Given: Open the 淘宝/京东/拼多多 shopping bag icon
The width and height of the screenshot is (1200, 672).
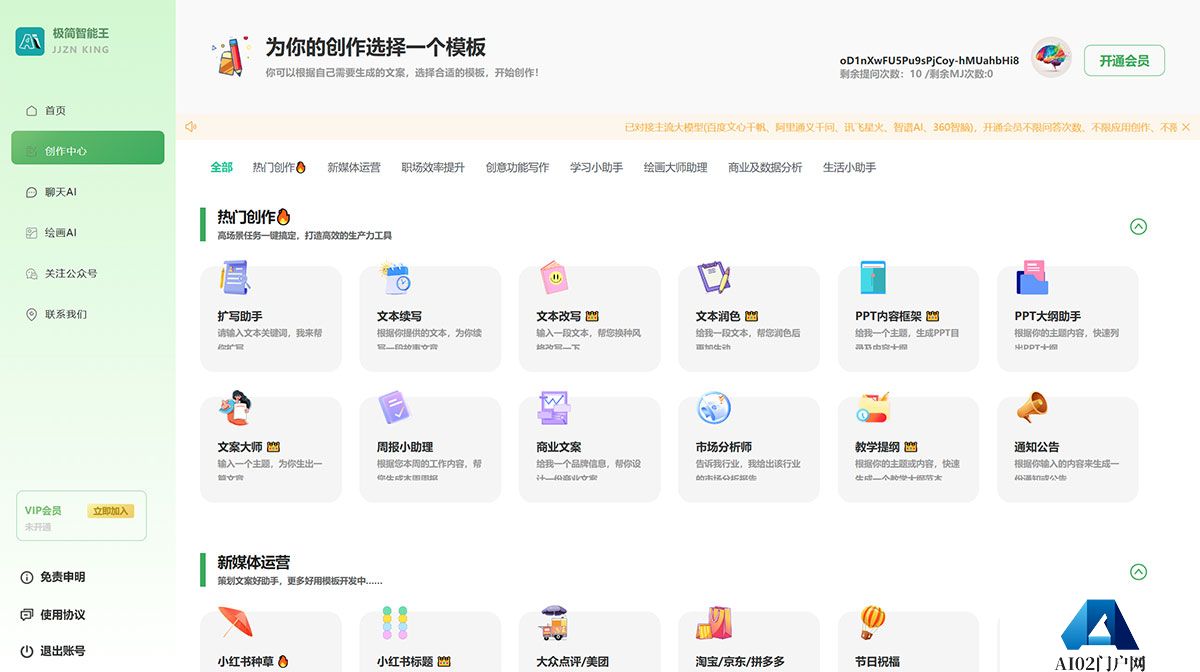Looking at the screenshot, I should [x=713, y=622].
